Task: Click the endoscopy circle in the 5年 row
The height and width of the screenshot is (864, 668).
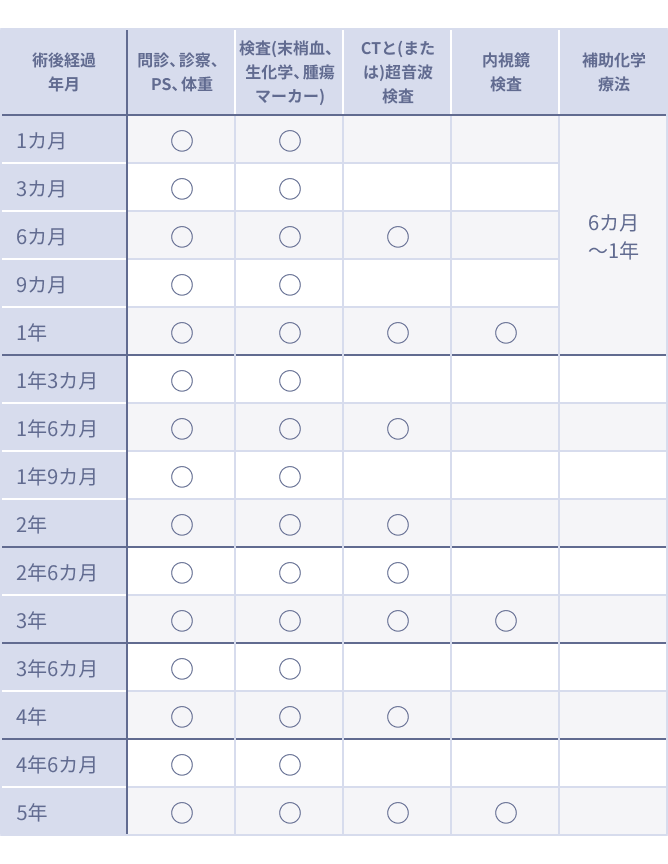Action: 506,812
